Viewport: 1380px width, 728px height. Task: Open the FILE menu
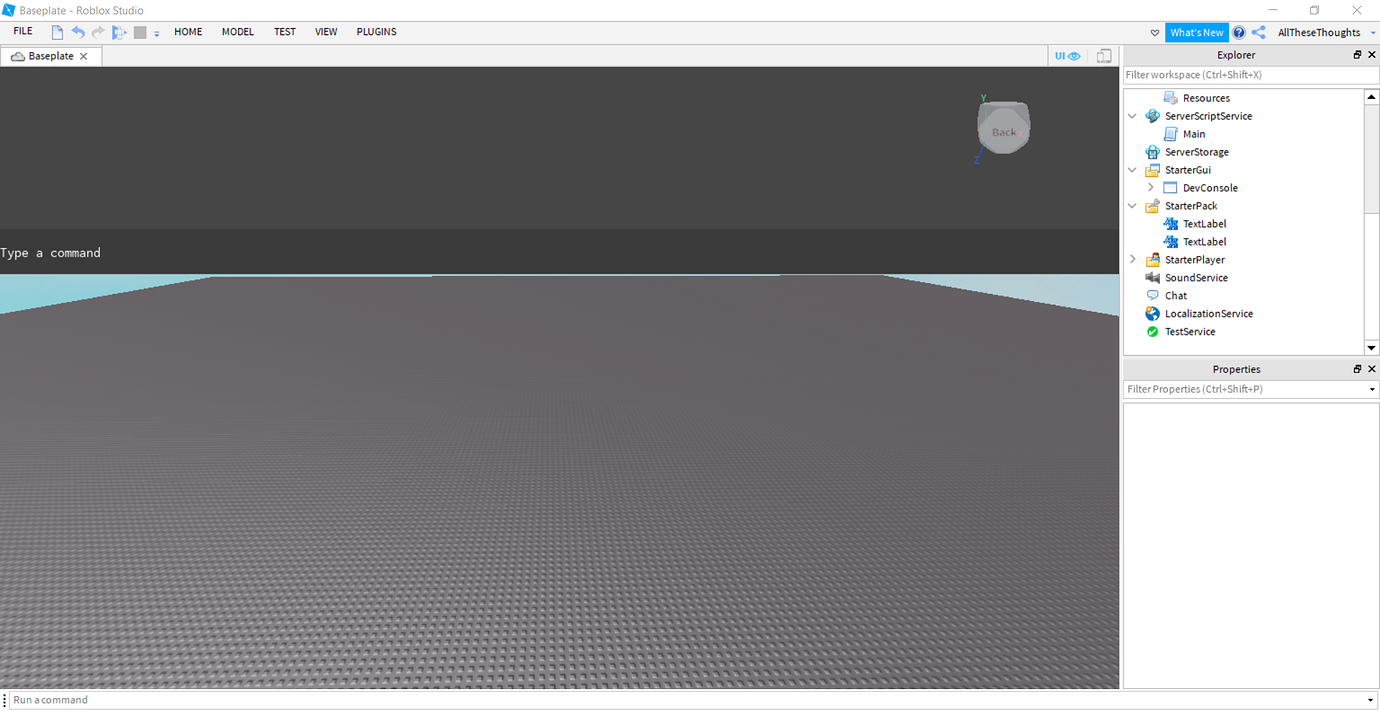[x=23, y=32]
